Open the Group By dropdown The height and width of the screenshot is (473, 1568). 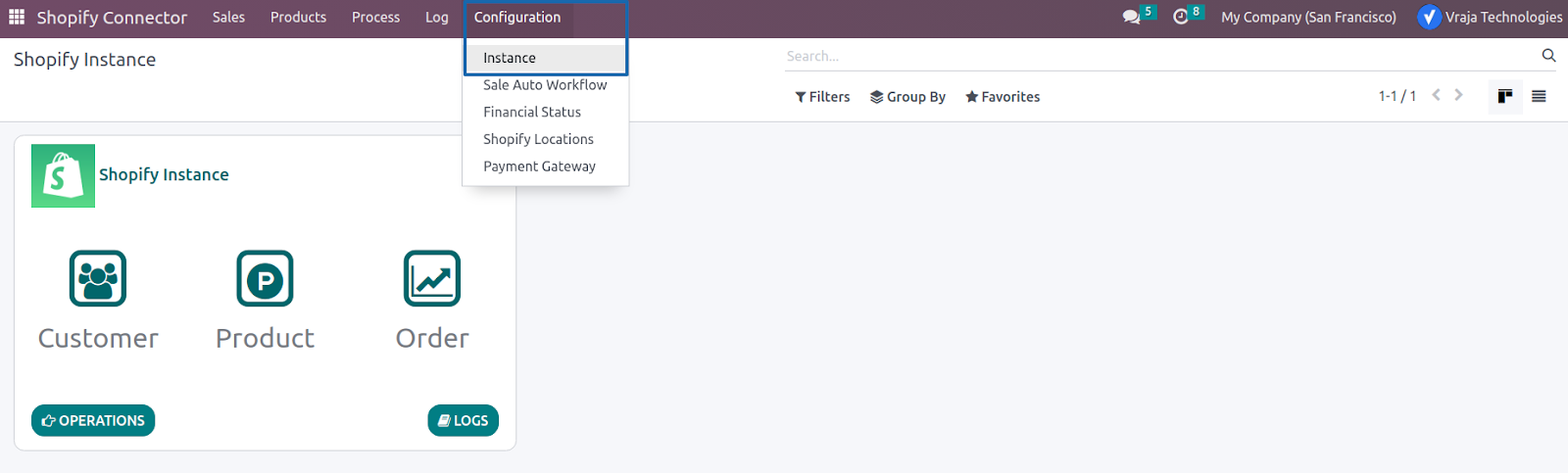[x=907, y=96]
